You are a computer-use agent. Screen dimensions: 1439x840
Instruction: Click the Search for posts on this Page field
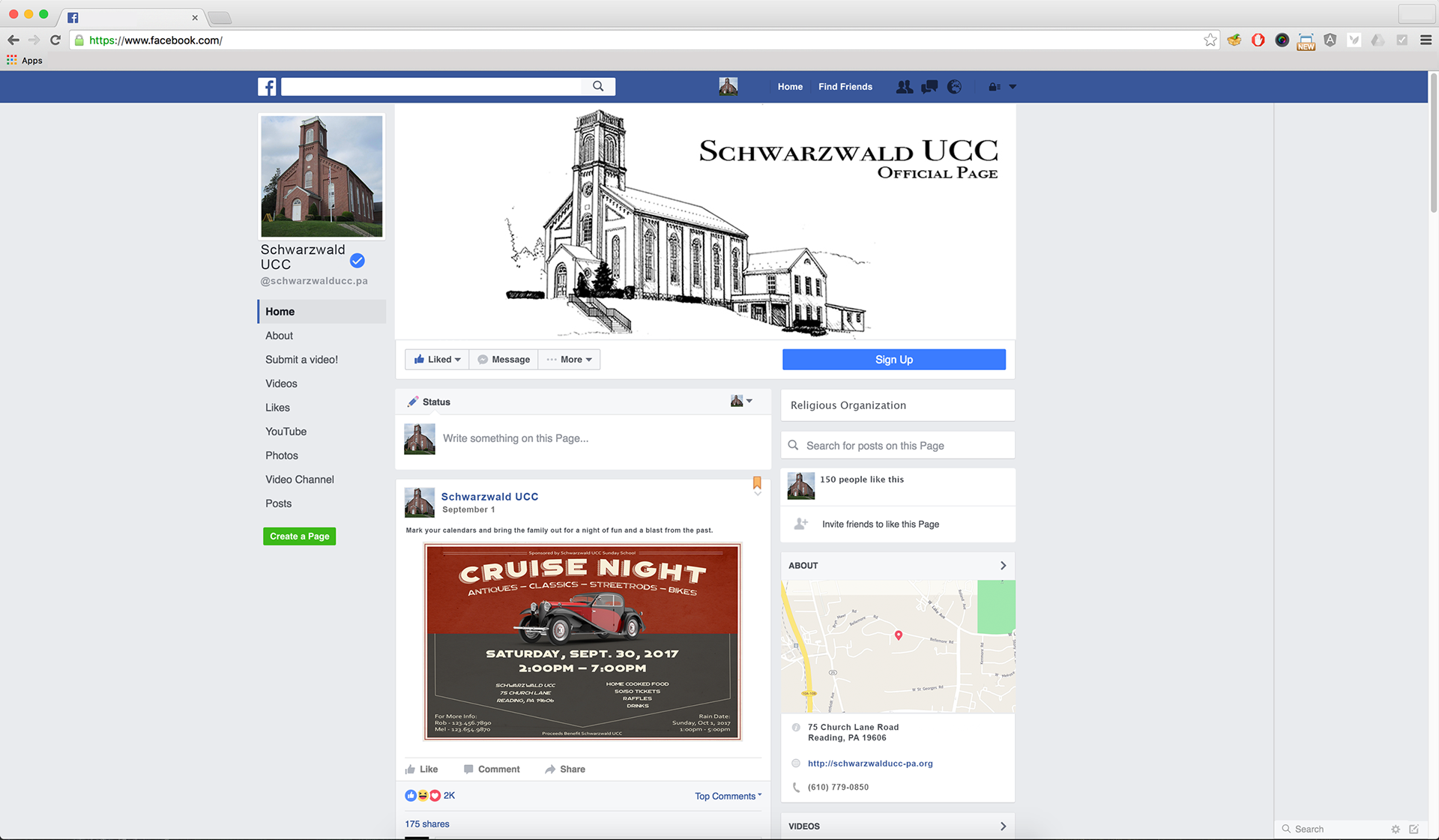(x=898, y=446)
